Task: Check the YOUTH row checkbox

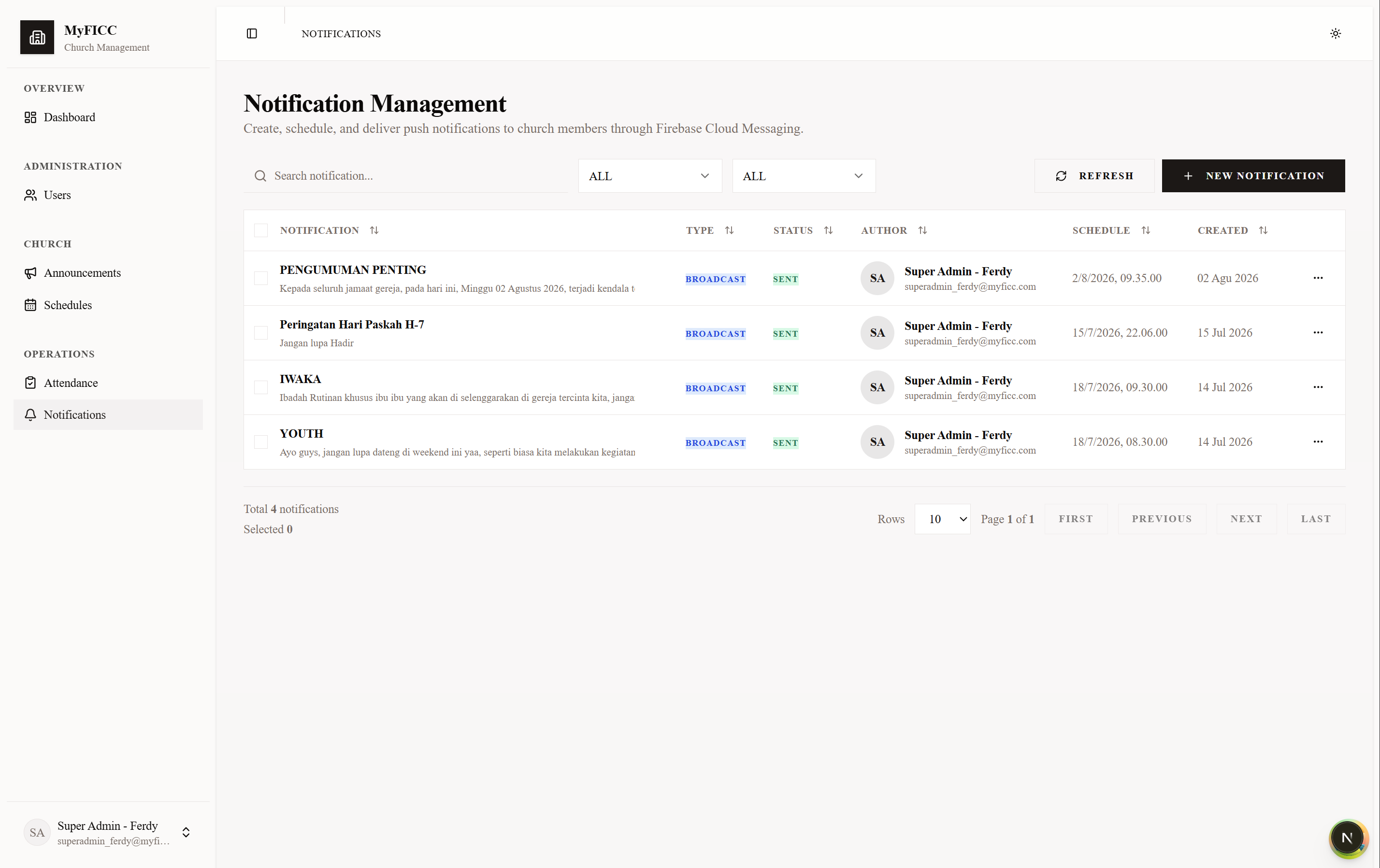Action: [261, 442]
